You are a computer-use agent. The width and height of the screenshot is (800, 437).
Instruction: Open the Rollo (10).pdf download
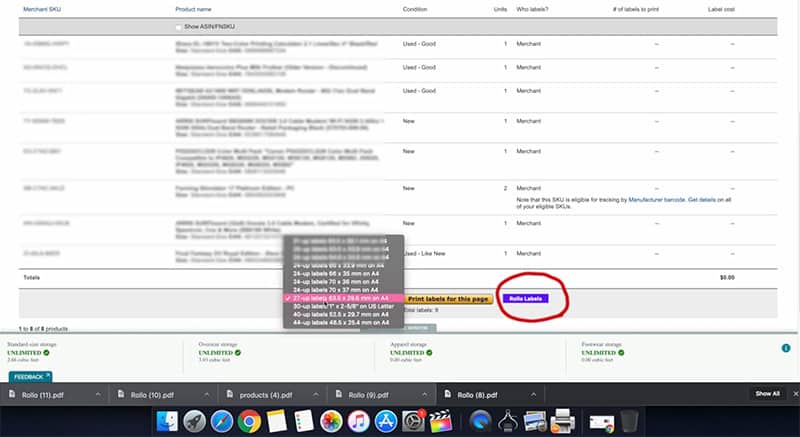tap(152, 395)
